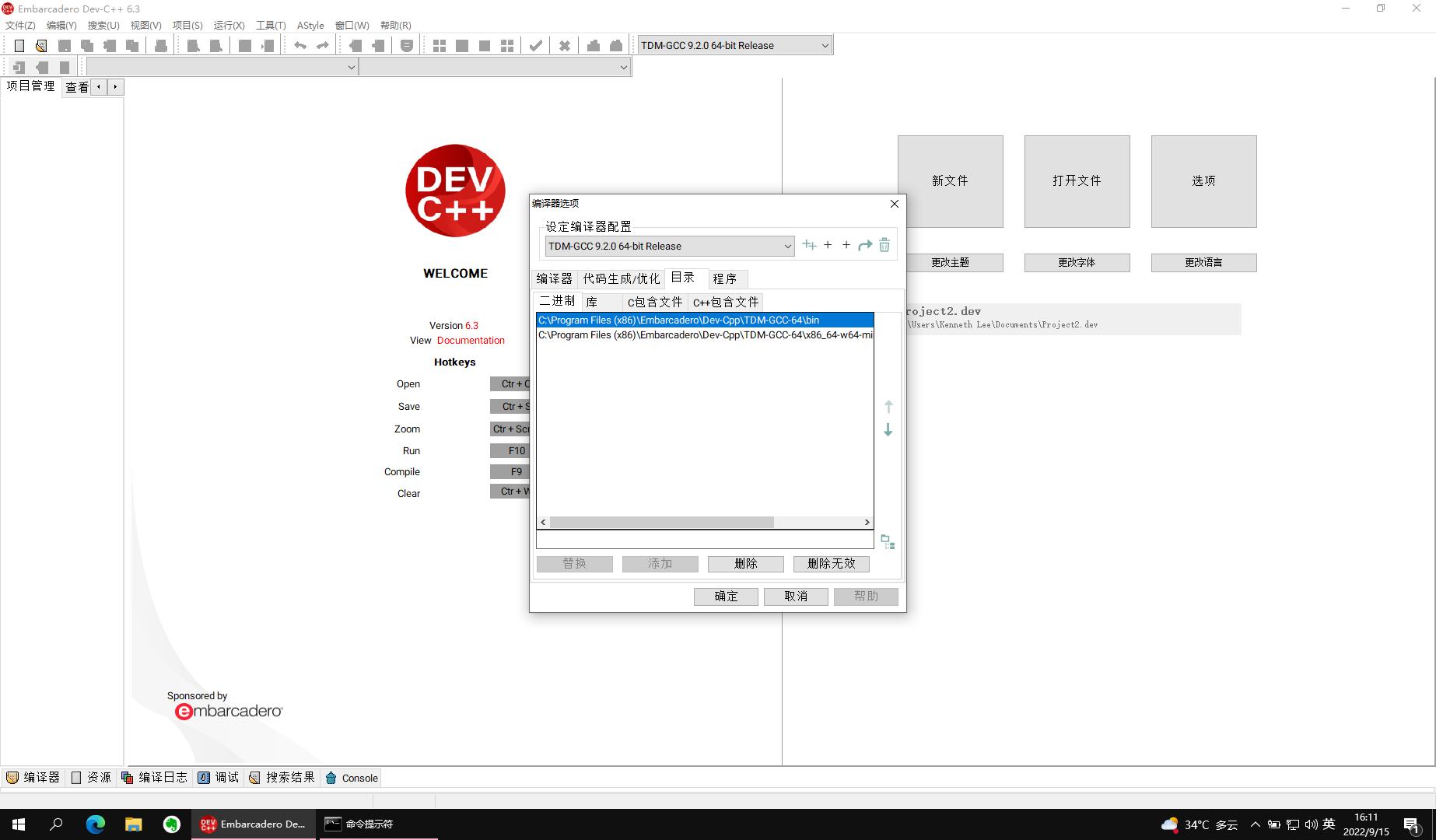Switch to 查看 tab in left panel
1436x840 pixels.
[x=76, y=87]
